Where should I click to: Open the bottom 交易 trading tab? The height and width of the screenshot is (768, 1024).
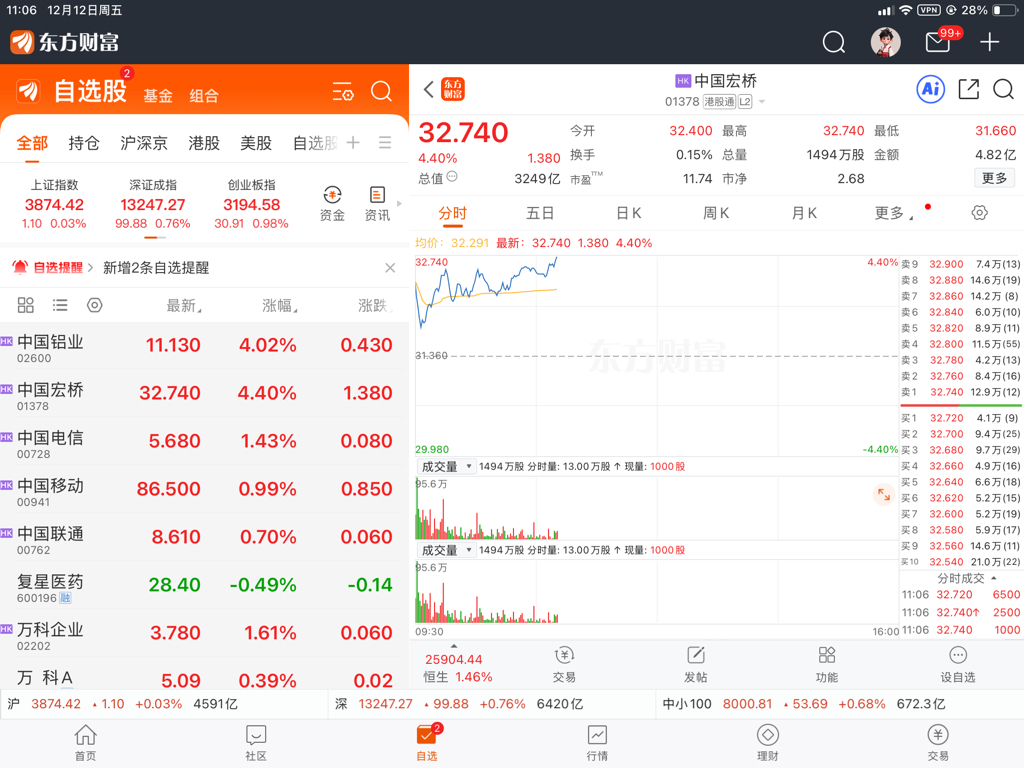pyautogui.click(x=938, y=743)
